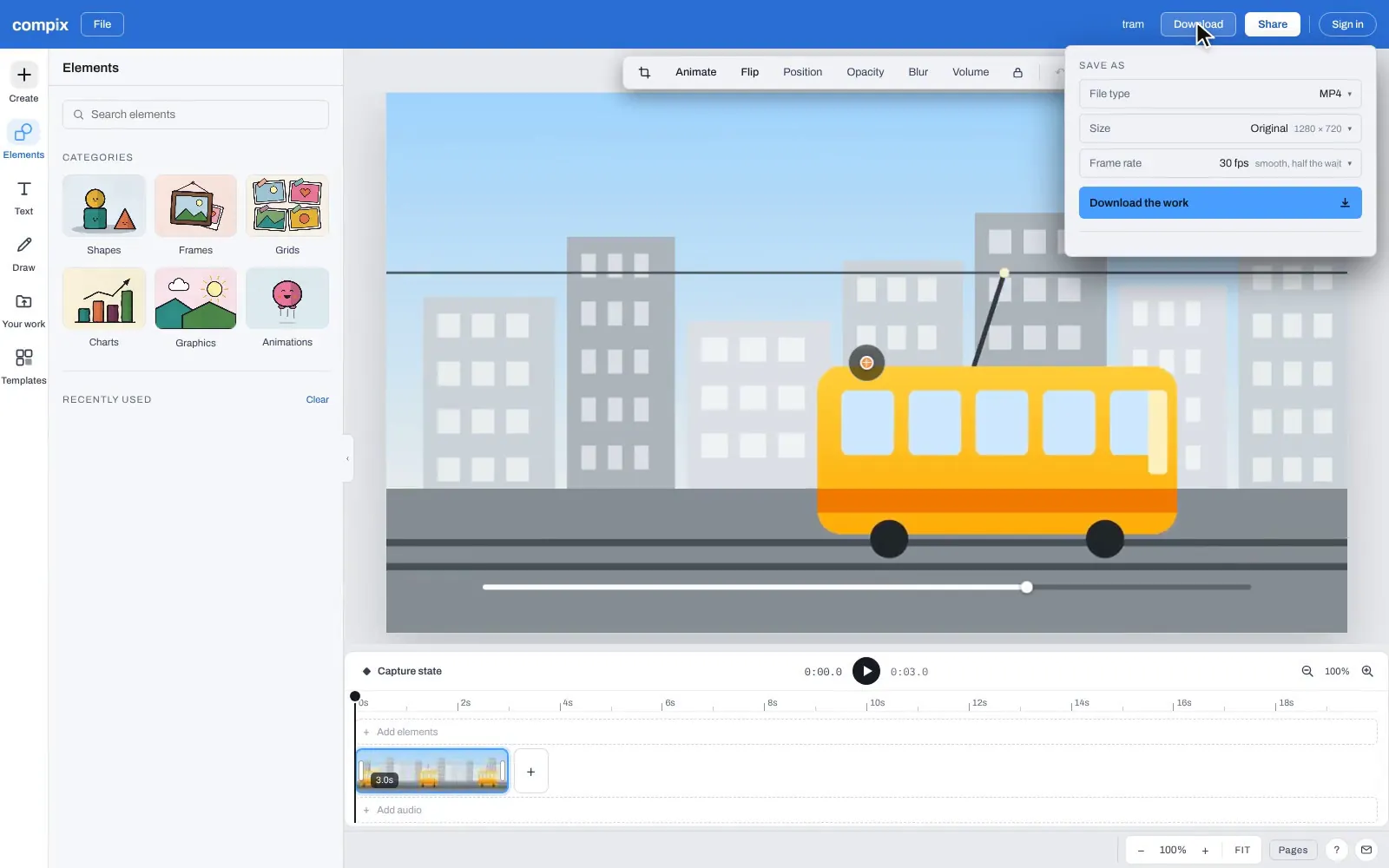
Task: Open the File menu
Action: tap(102, 24)
